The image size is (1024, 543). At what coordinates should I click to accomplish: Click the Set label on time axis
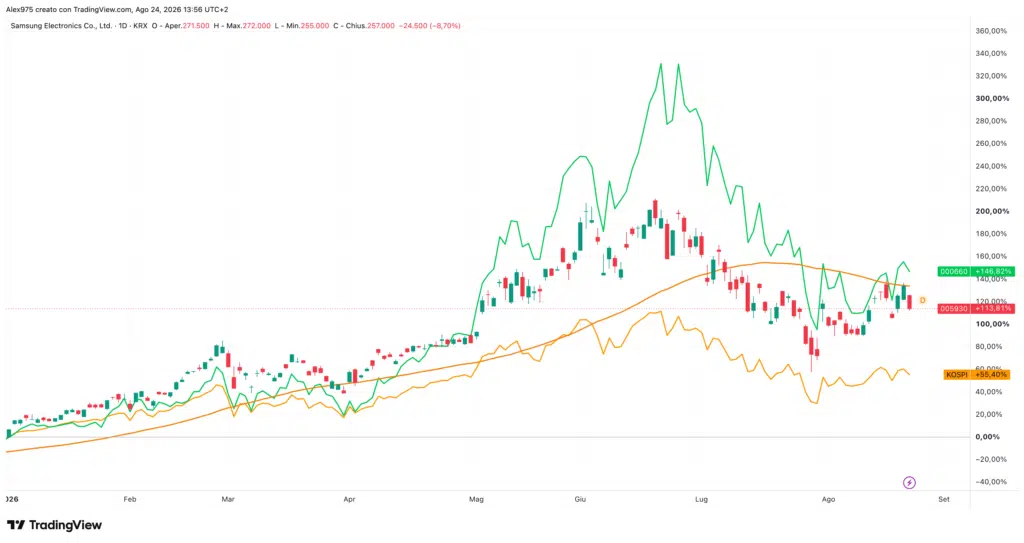(944, 499)
